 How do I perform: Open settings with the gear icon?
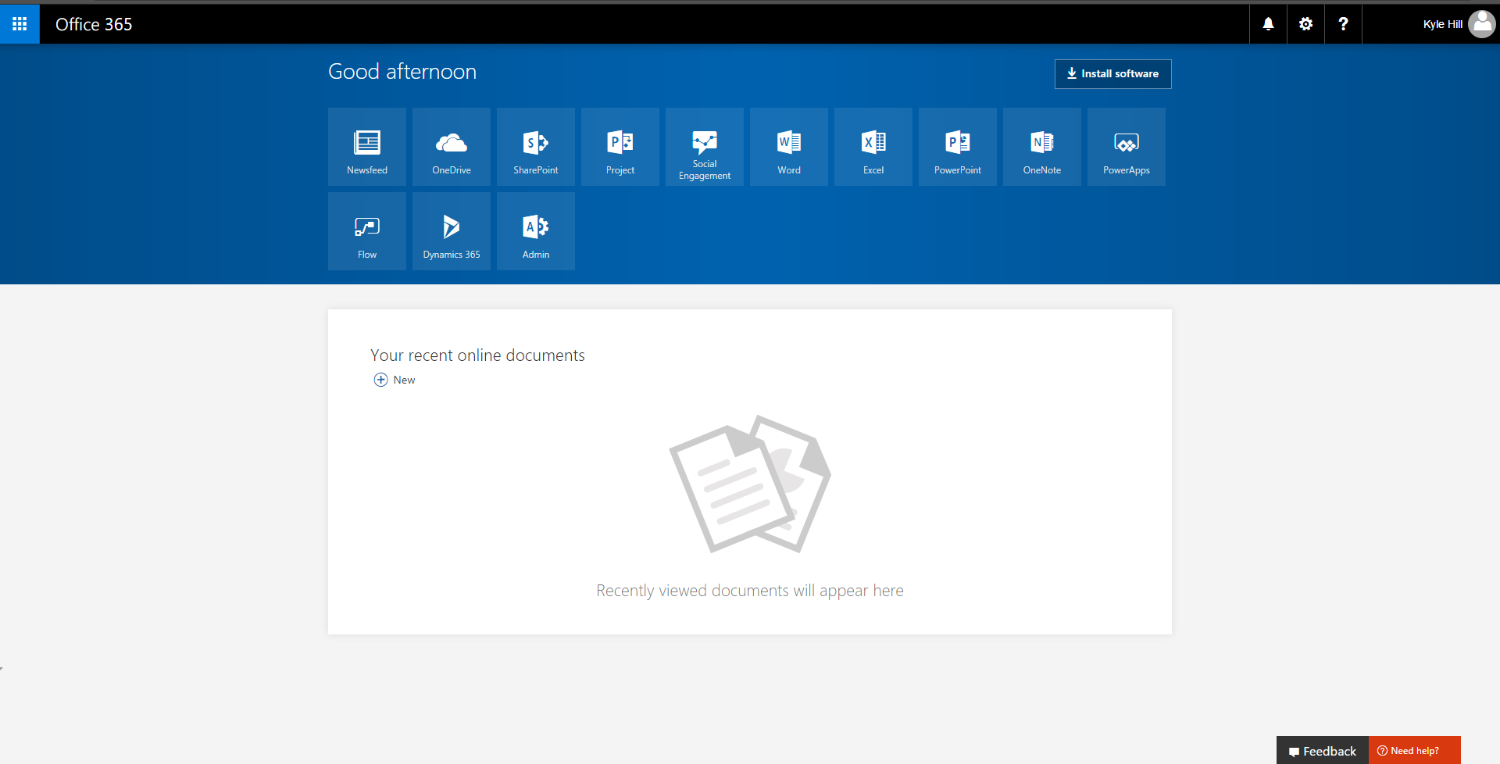click(x=1306, y=24)
